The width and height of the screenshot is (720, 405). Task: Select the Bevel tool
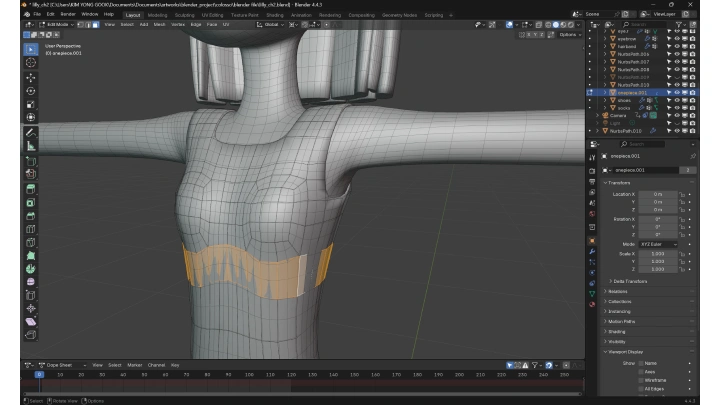31,216
